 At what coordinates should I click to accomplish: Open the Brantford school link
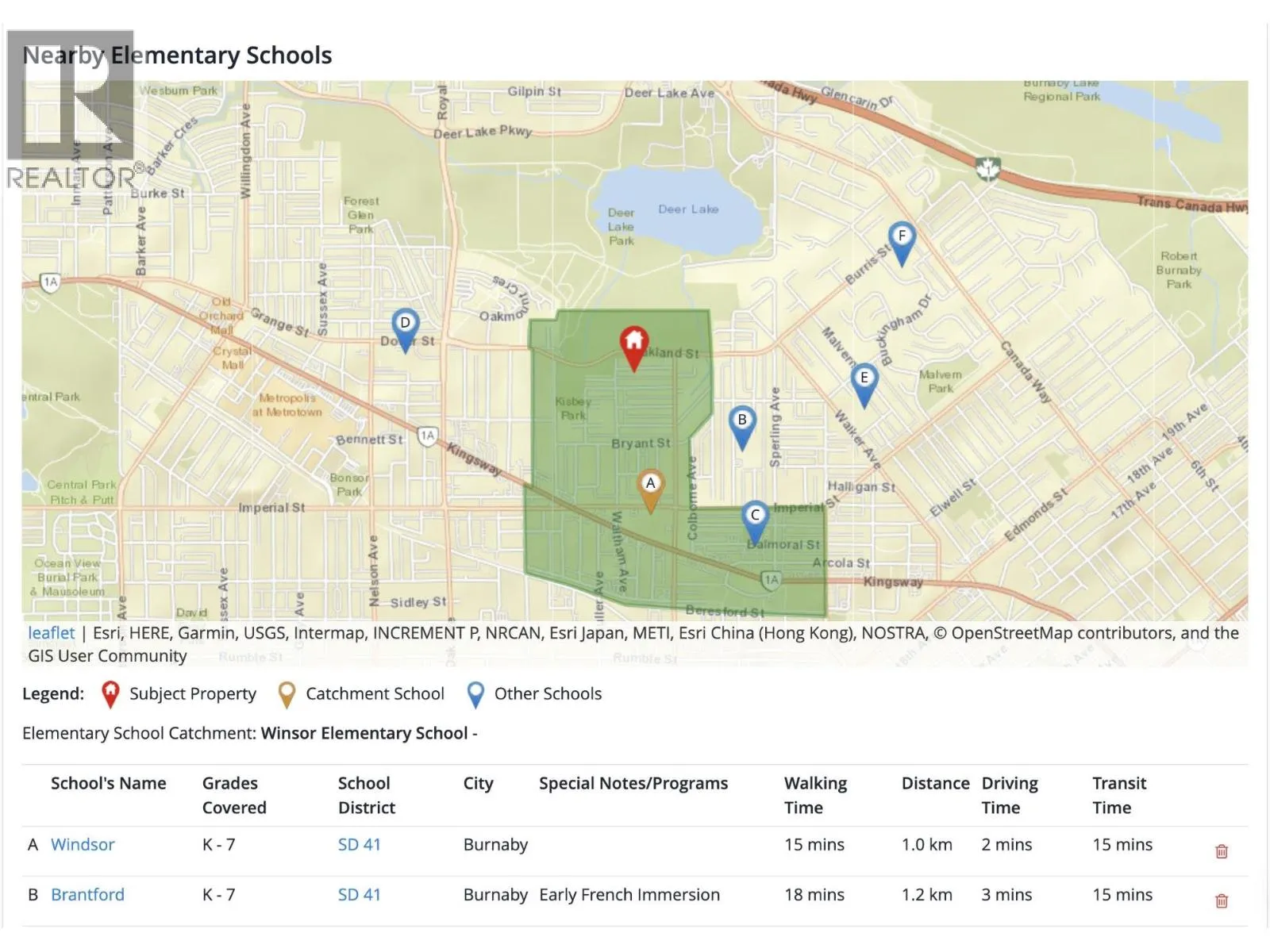click(87, 895)
